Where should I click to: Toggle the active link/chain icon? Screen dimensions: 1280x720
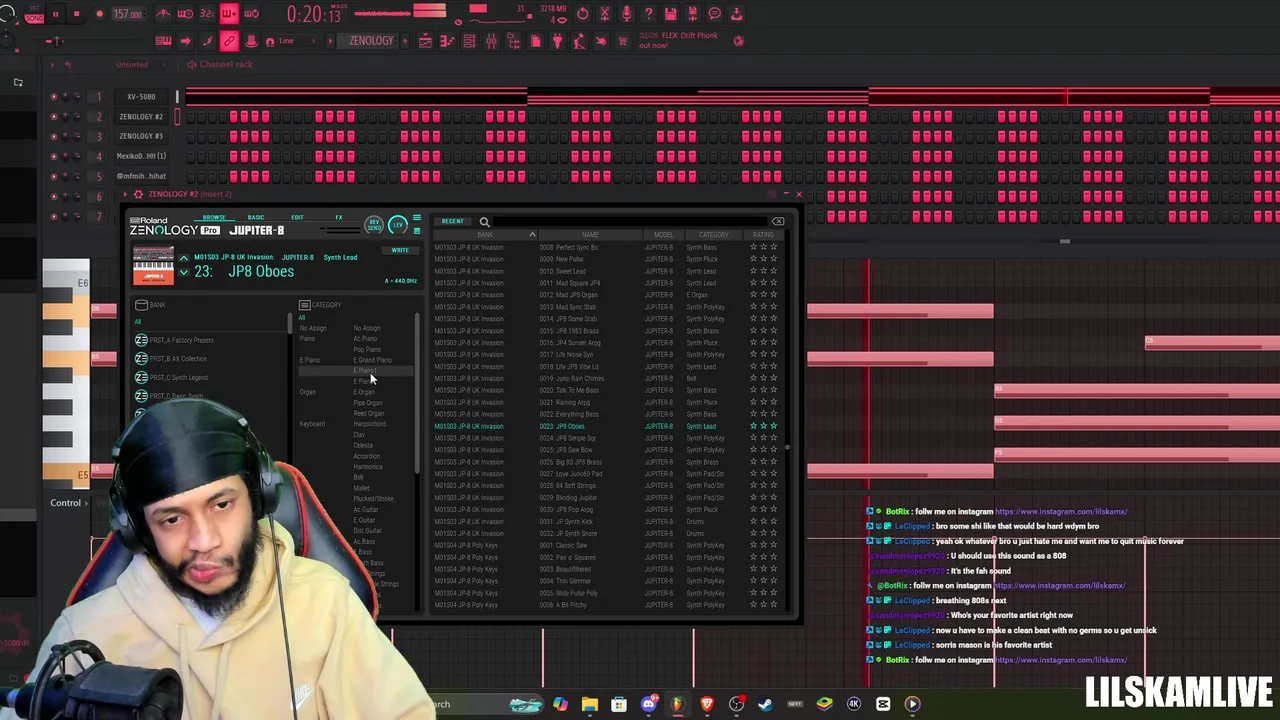(x=229, y=41)
